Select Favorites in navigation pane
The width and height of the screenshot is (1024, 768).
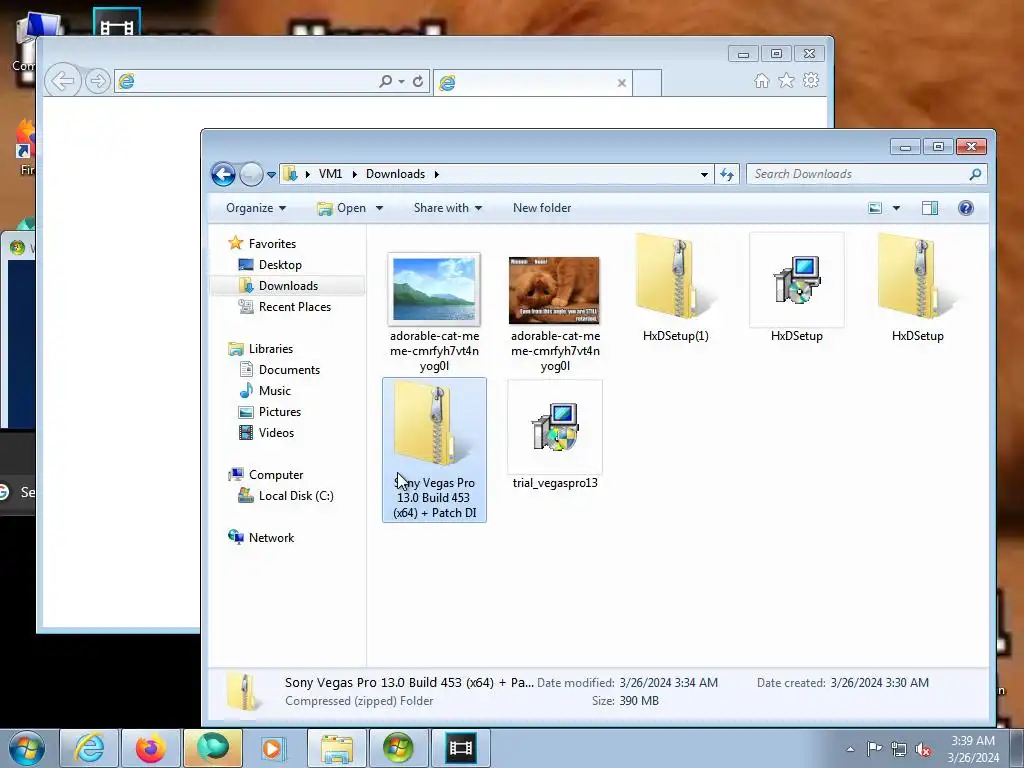(272, 244)
